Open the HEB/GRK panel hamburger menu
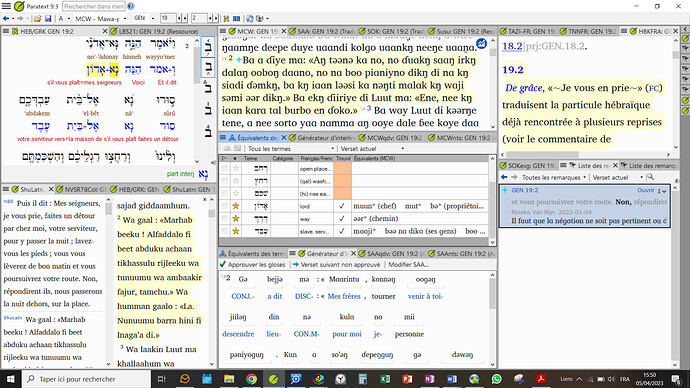The height and width of the screenshot is (388, 690). [6, 31]
